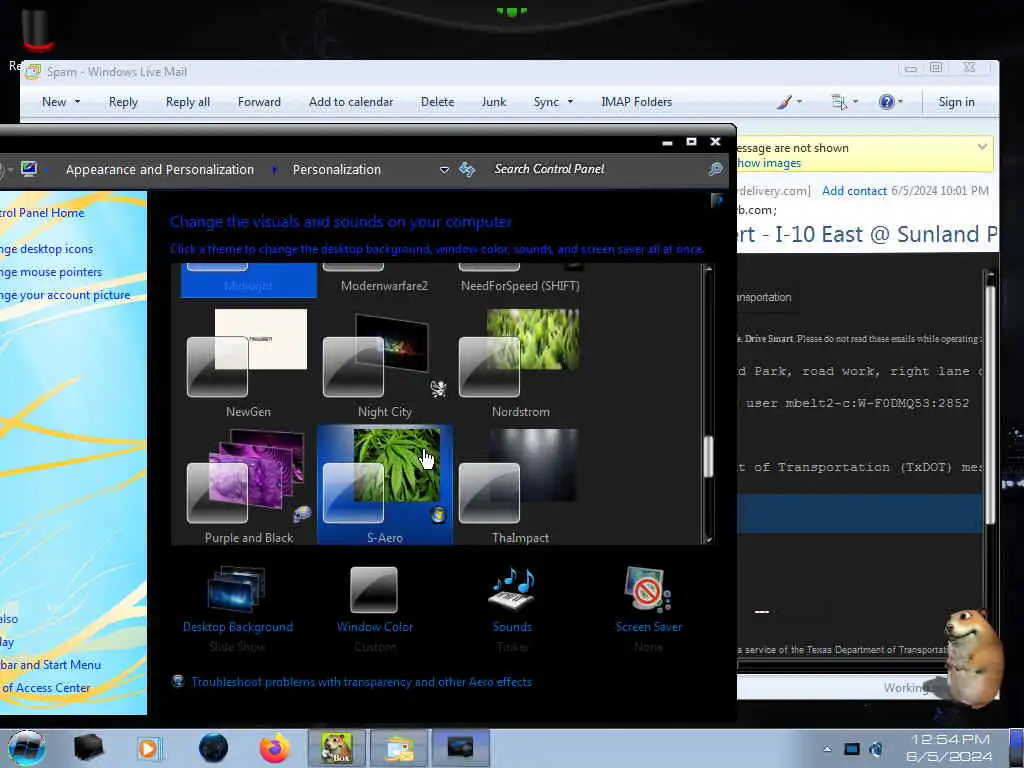Click Add to calendar in Live Mail

[x=351, y=102]
